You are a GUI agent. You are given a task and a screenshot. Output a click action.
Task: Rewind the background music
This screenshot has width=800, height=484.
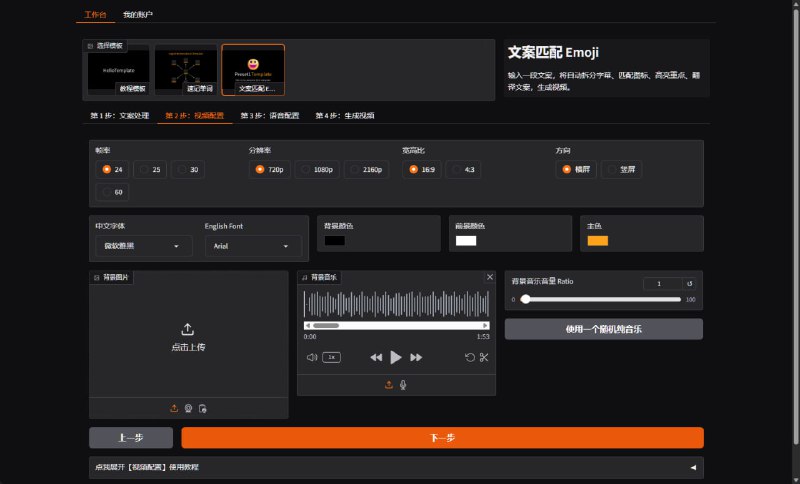(376, 358)
